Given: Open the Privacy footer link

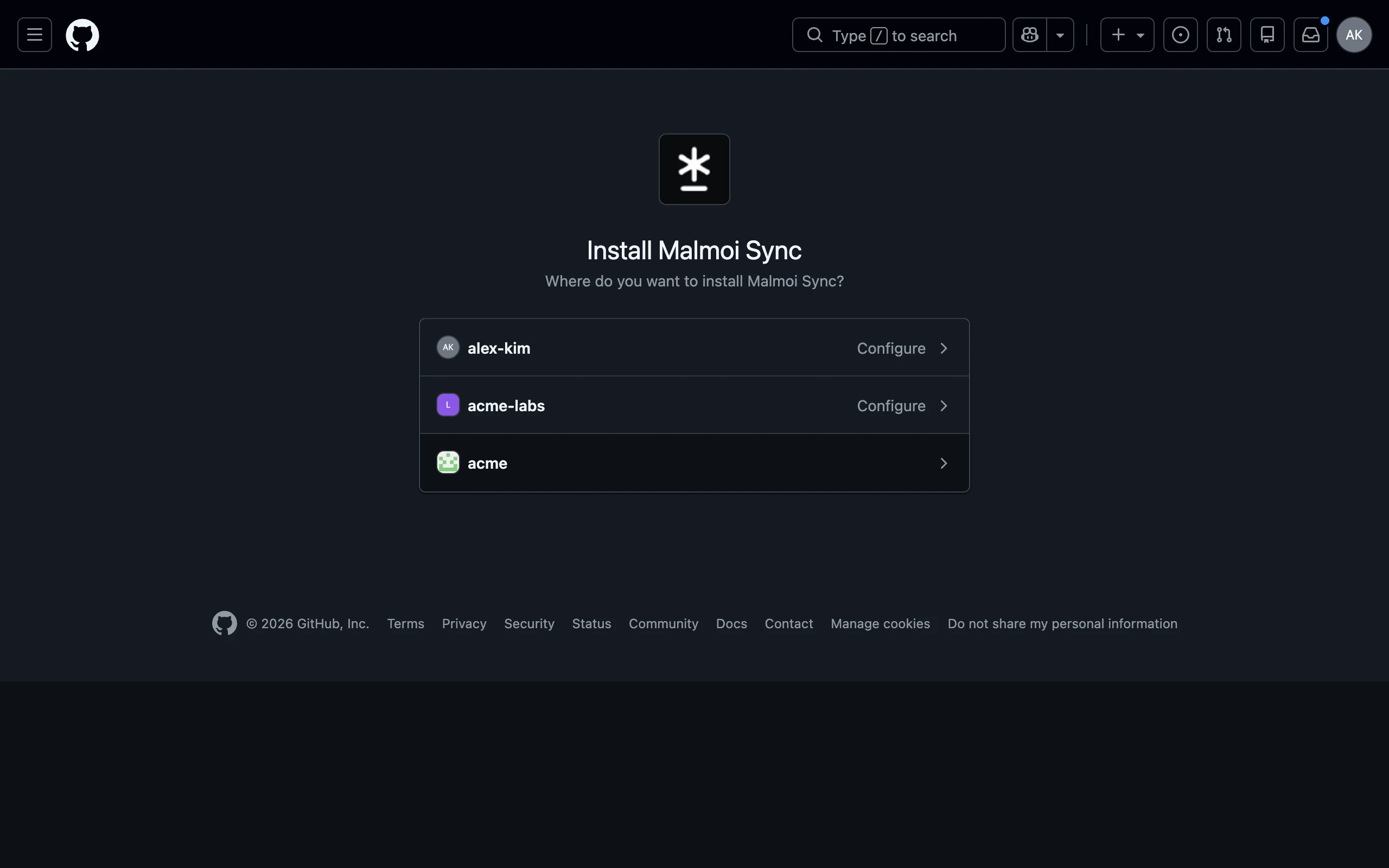Looking at the screenshot, I should 464,623.
